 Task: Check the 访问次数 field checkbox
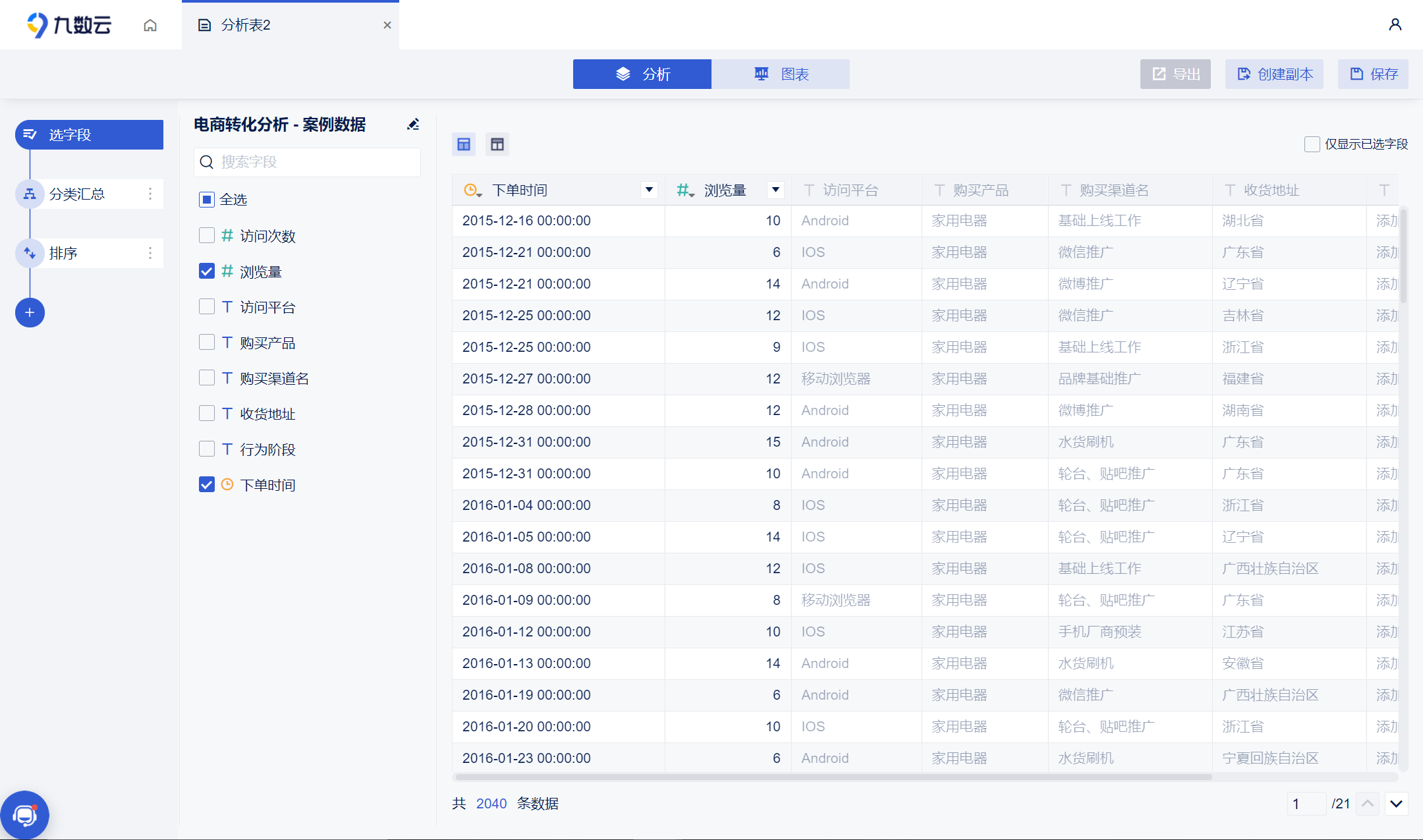207,236
